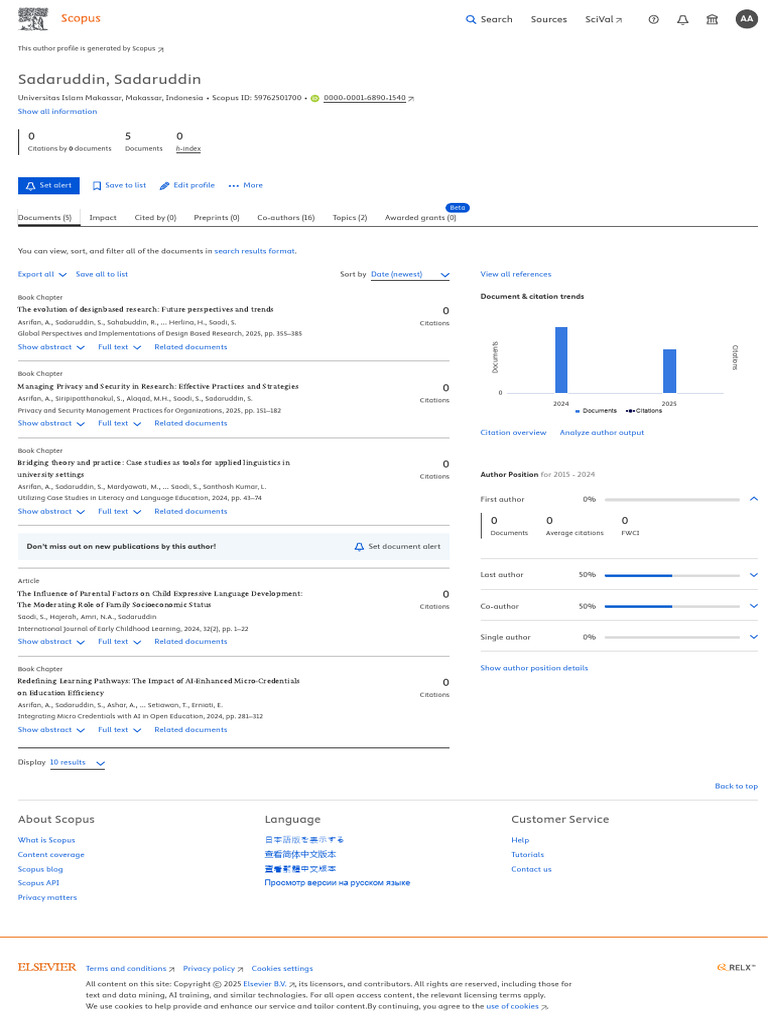This screenshot has height=1024, width=768.
Task: Open Full text for Managing Privacy and Security chapter
Action: [120, 424]
